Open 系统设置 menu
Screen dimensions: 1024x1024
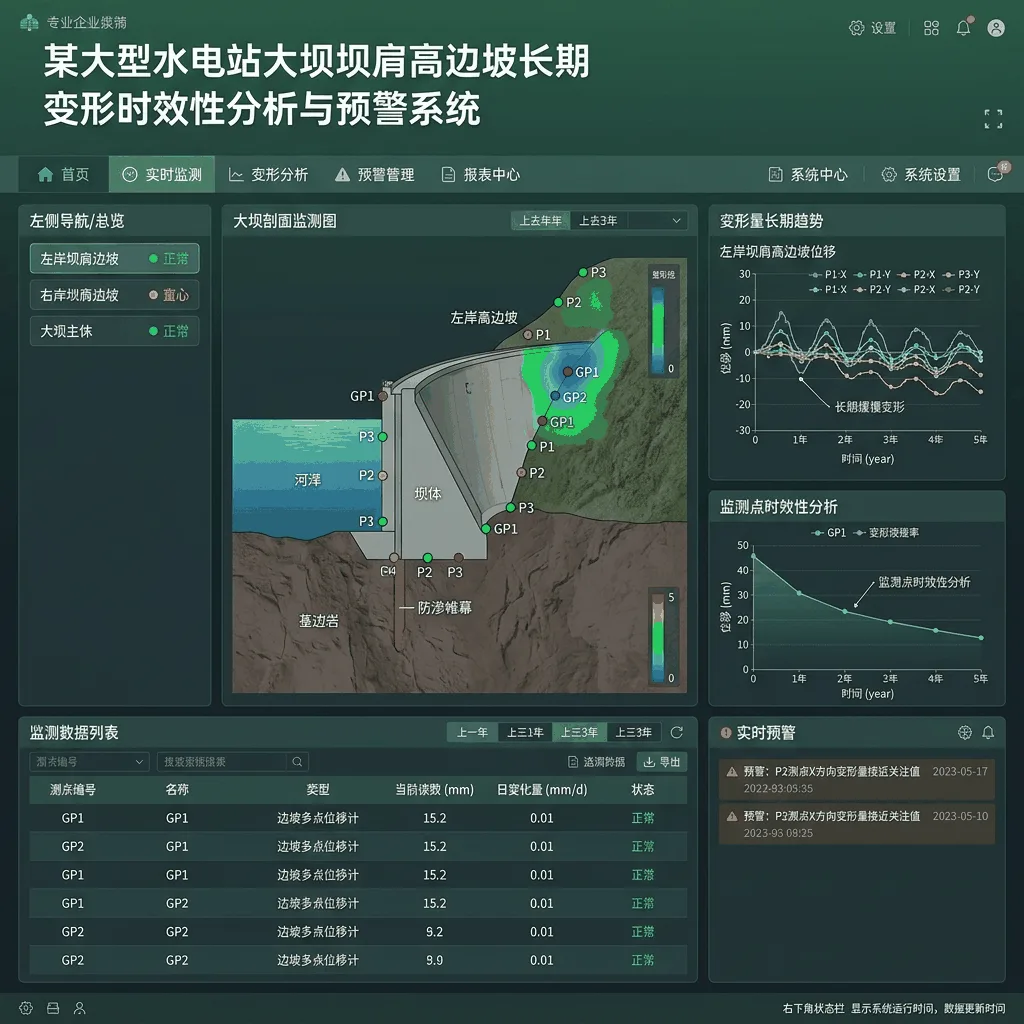pyautogui.click(x=921, y=174)
